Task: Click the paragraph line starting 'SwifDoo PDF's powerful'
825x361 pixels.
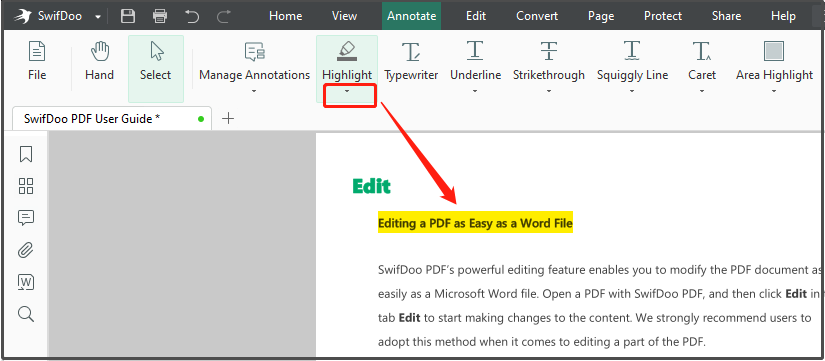Action: (600, 270)
